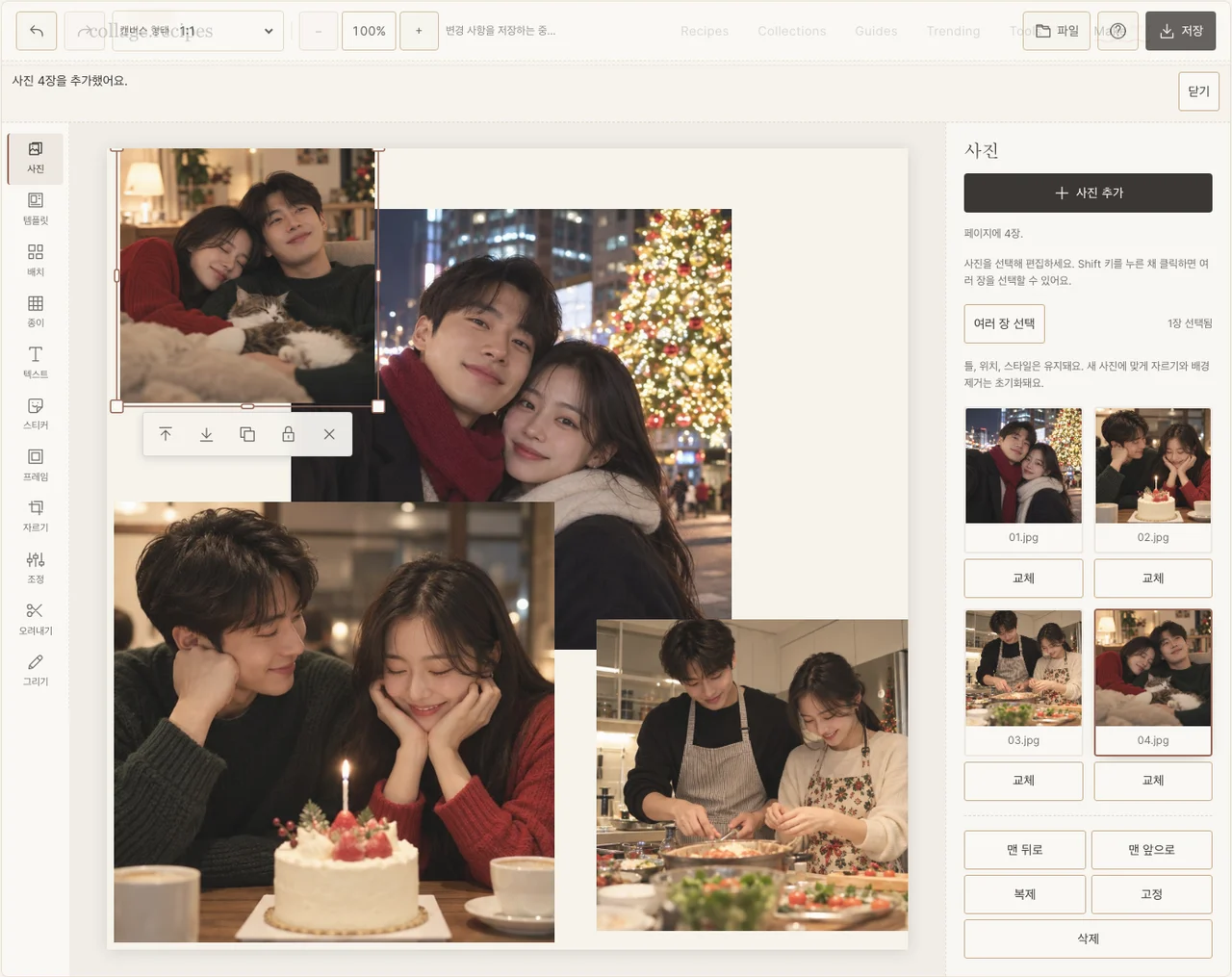Viewport: 1232px width, 977px height.
Task: Select the 스티커 sticker tool
Action: (36, 414)
